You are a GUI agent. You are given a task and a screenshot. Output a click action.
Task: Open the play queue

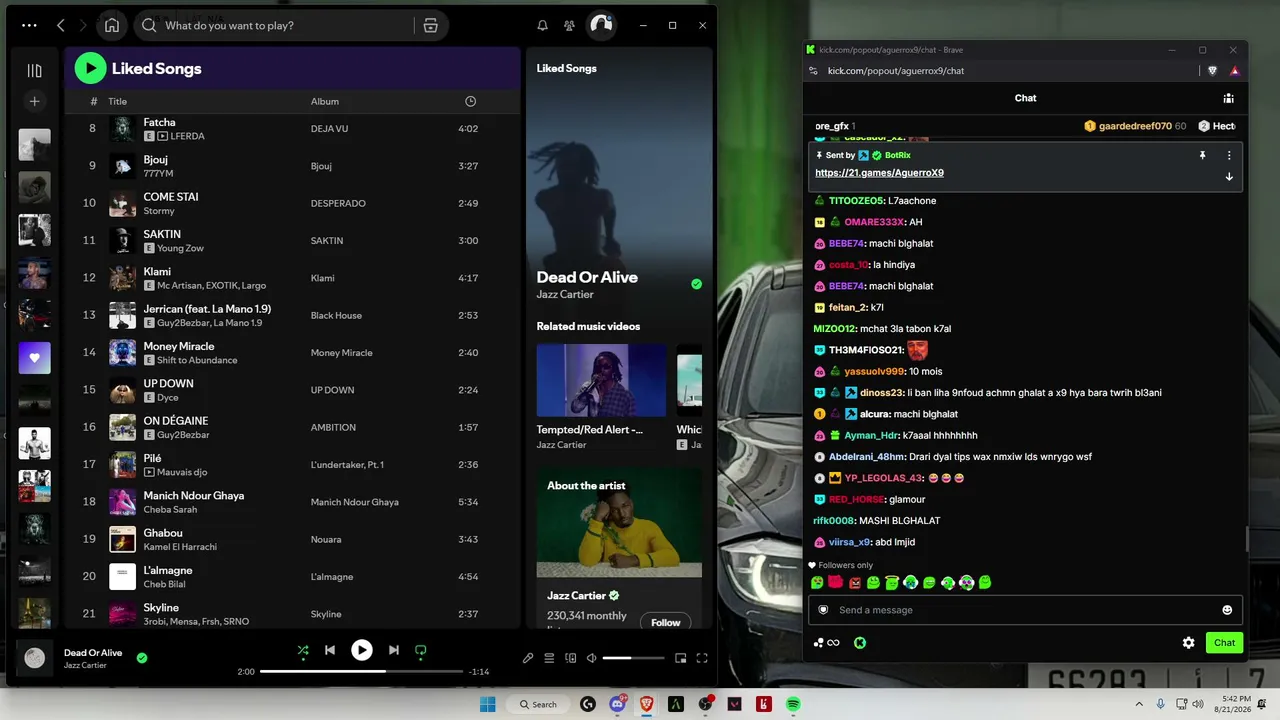549,658
